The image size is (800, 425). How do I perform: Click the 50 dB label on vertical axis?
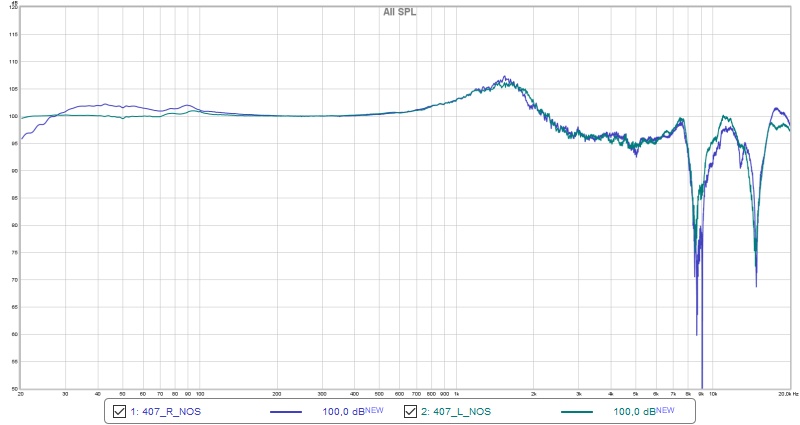(x=13, y=388)
